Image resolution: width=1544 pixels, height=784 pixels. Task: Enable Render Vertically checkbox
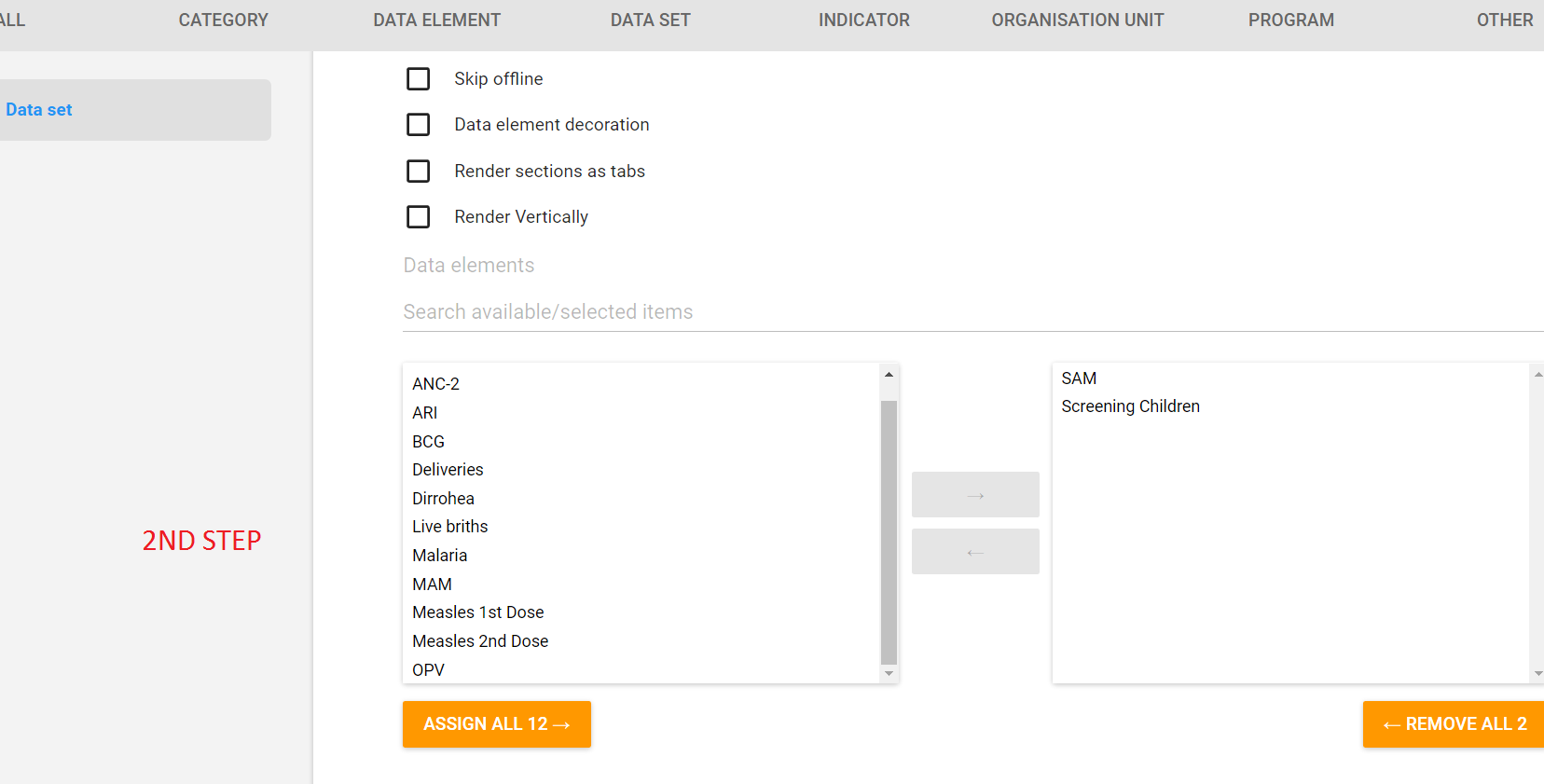419,217
